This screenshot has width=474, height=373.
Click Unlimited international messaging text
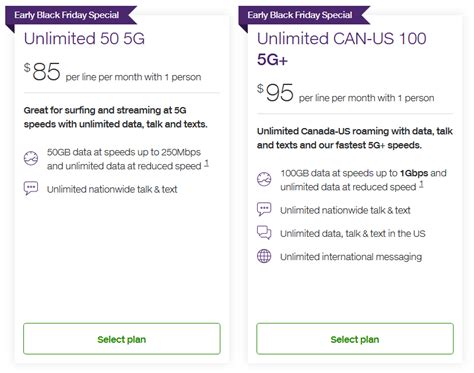pos(351,257)
